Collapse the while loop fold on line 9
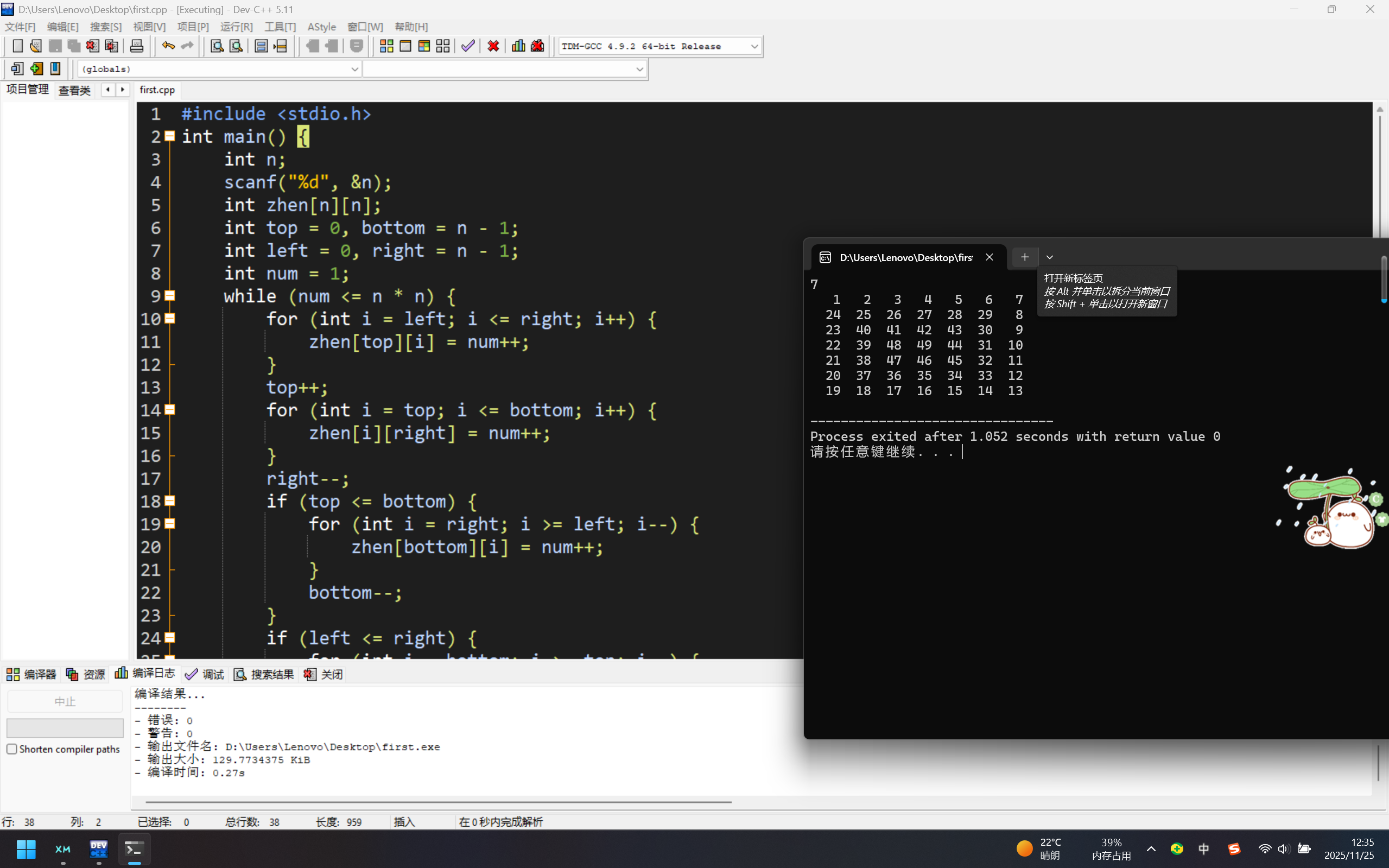The width and height of the screenshot is (1389, 868). (x=170, y=296)
